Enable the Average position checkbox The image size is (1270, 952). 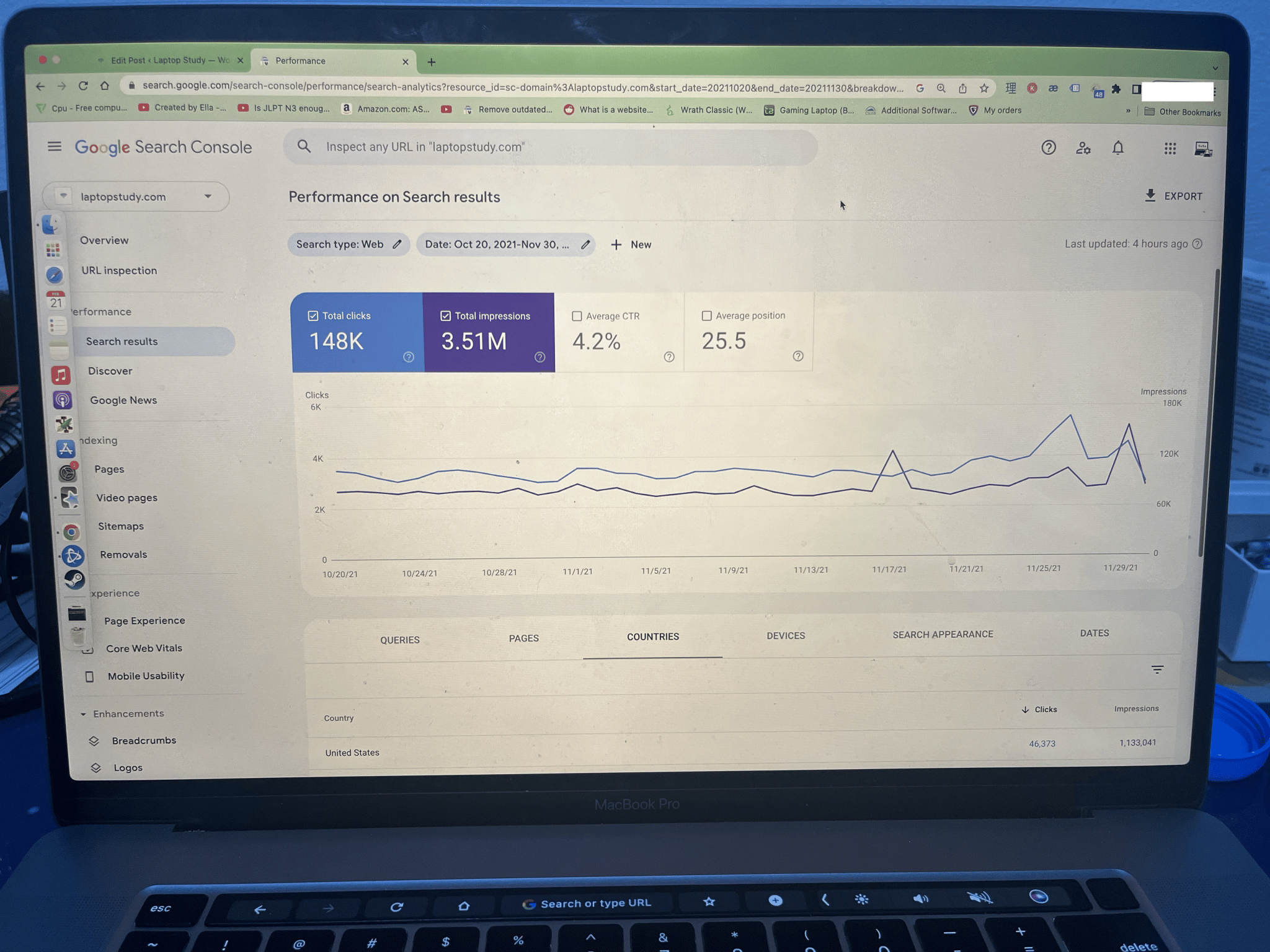[706, 316]
